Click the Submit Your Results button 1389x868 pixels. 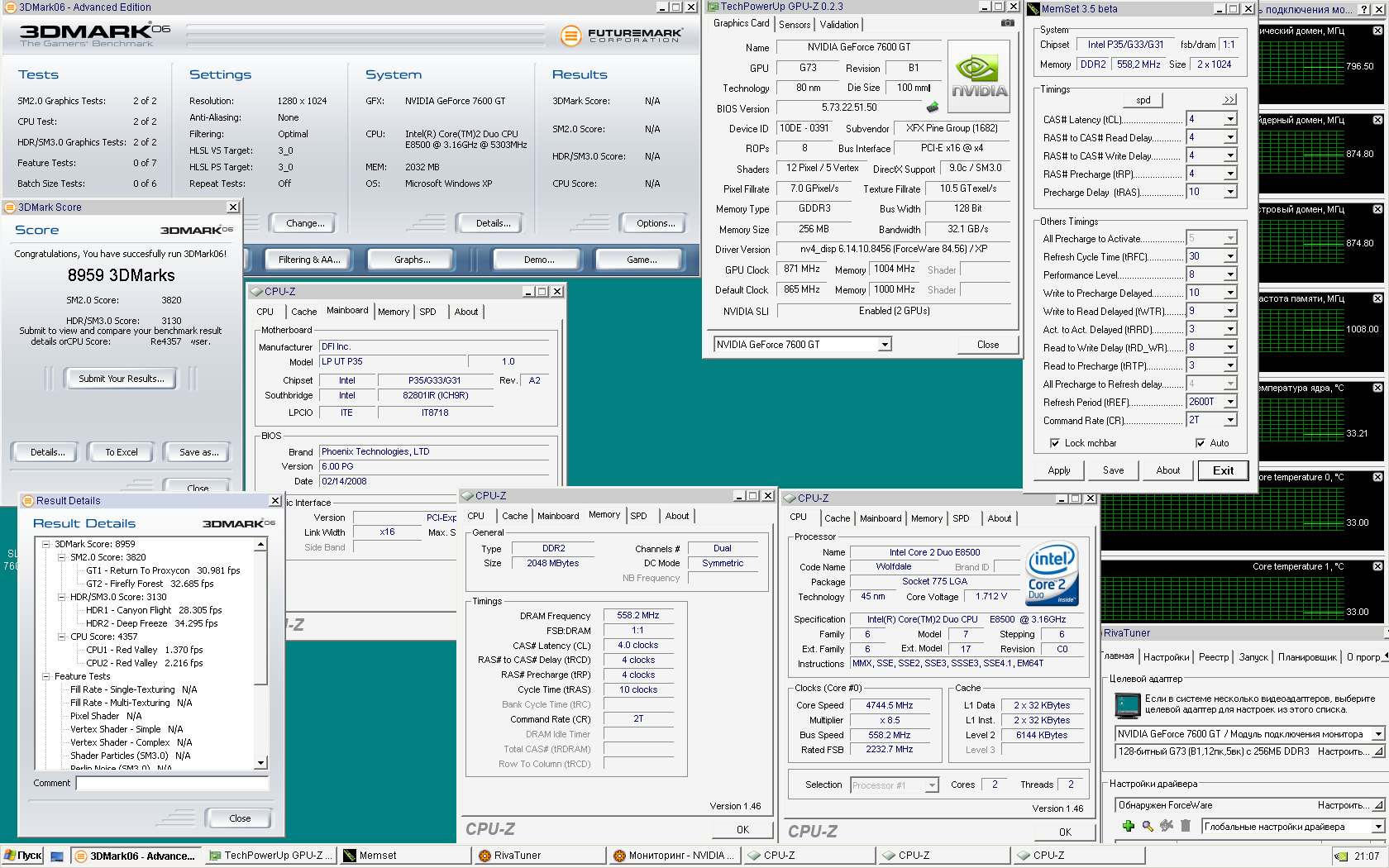click(122, 379)
